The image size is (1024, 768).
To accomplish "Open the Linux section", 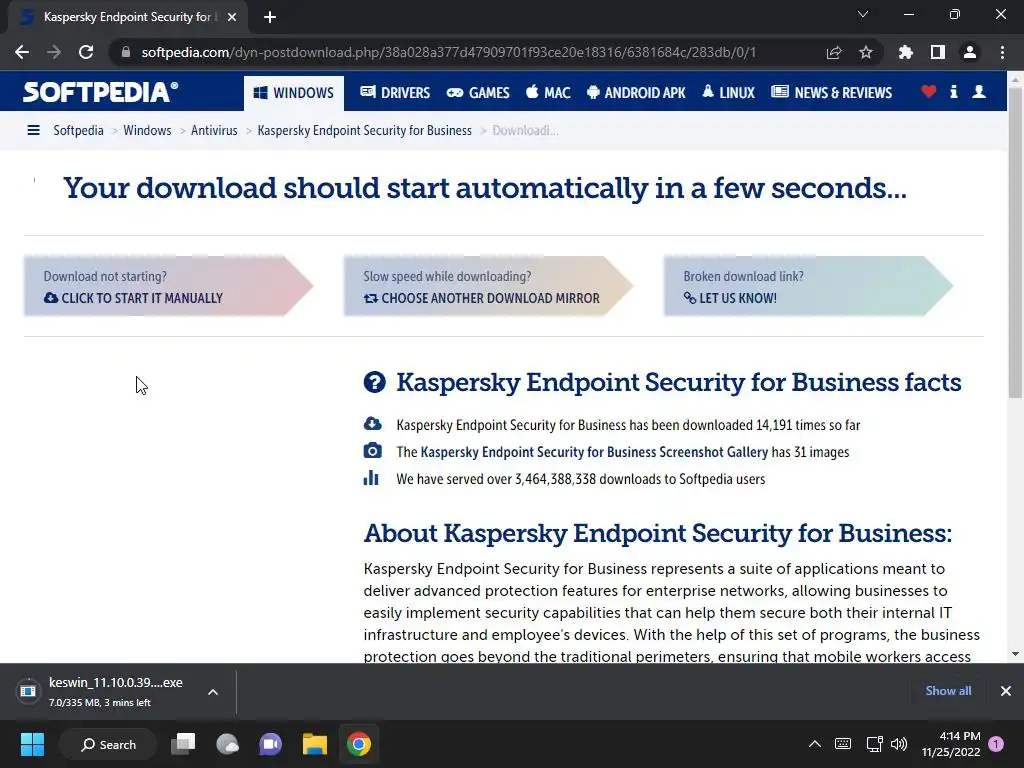I will pyautogui.click(x=728, y=93).
